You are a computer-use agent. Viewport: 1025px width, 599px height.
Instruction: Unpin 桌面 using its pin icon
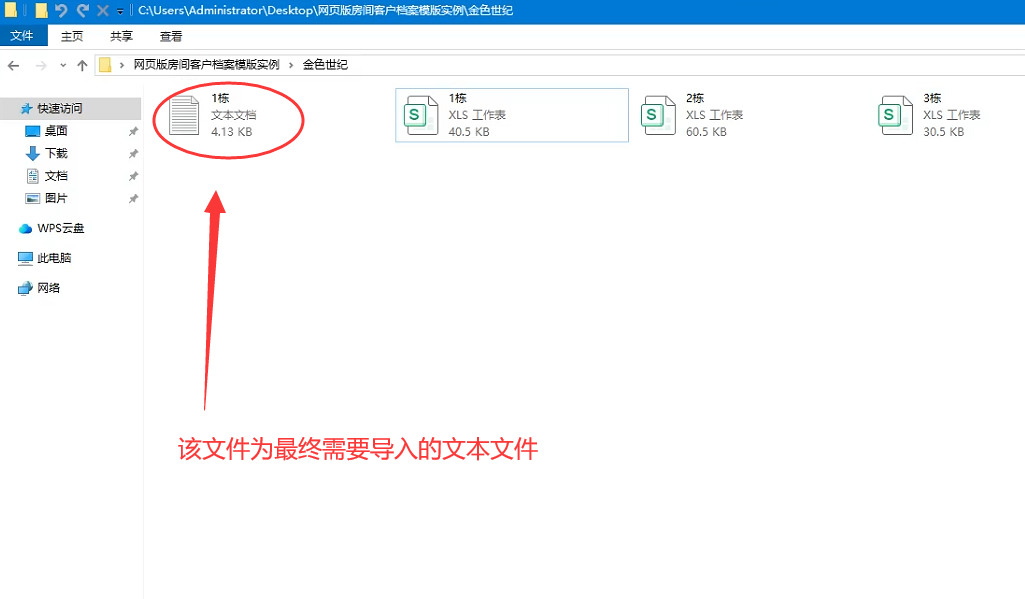click(x=133, y=131)
